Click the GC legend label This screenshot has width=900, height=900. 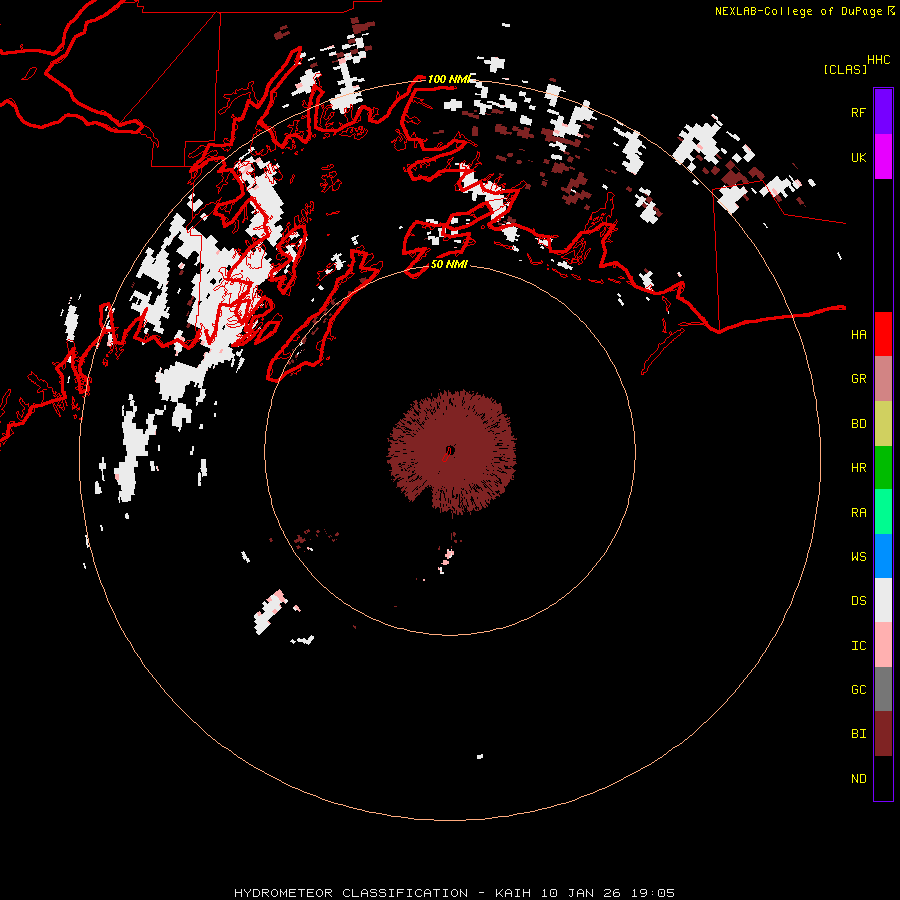pyautogui.click(x=858, y=690)
